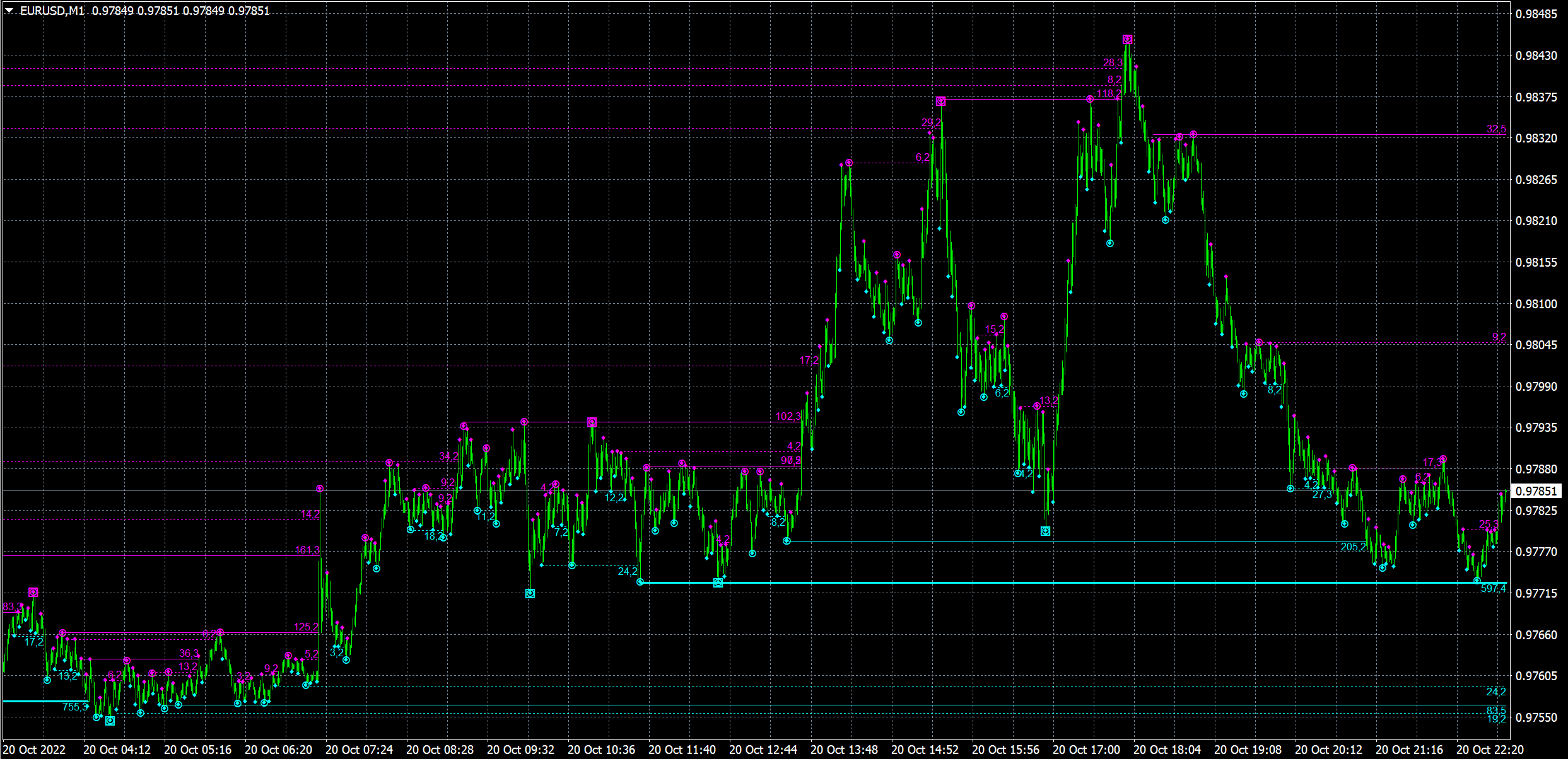
Task: Open the dropdown arrow beside EURUSD,M1
Action: pos(9,11)
